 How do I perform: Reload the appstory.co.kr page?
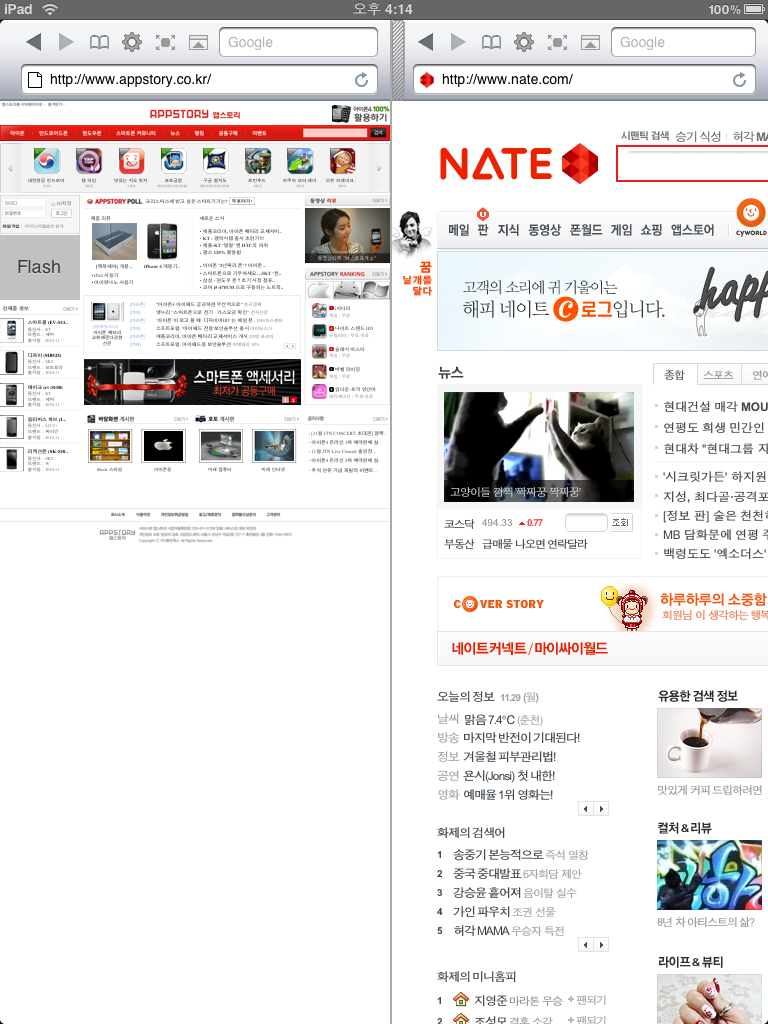click(361, 80)
